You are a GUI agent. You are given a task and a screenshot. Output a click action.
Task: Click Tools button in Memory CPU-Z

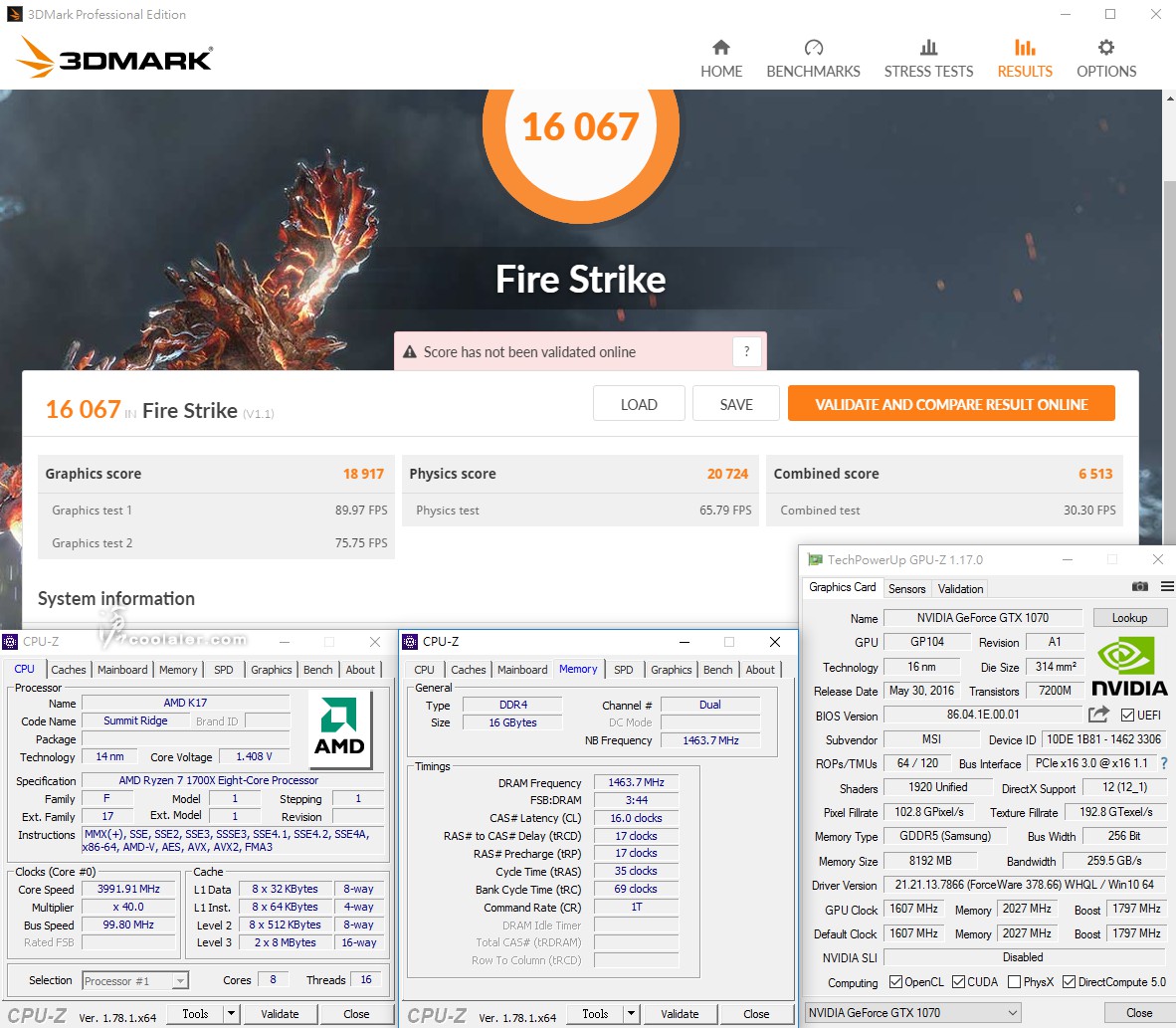coord(595,1014)
